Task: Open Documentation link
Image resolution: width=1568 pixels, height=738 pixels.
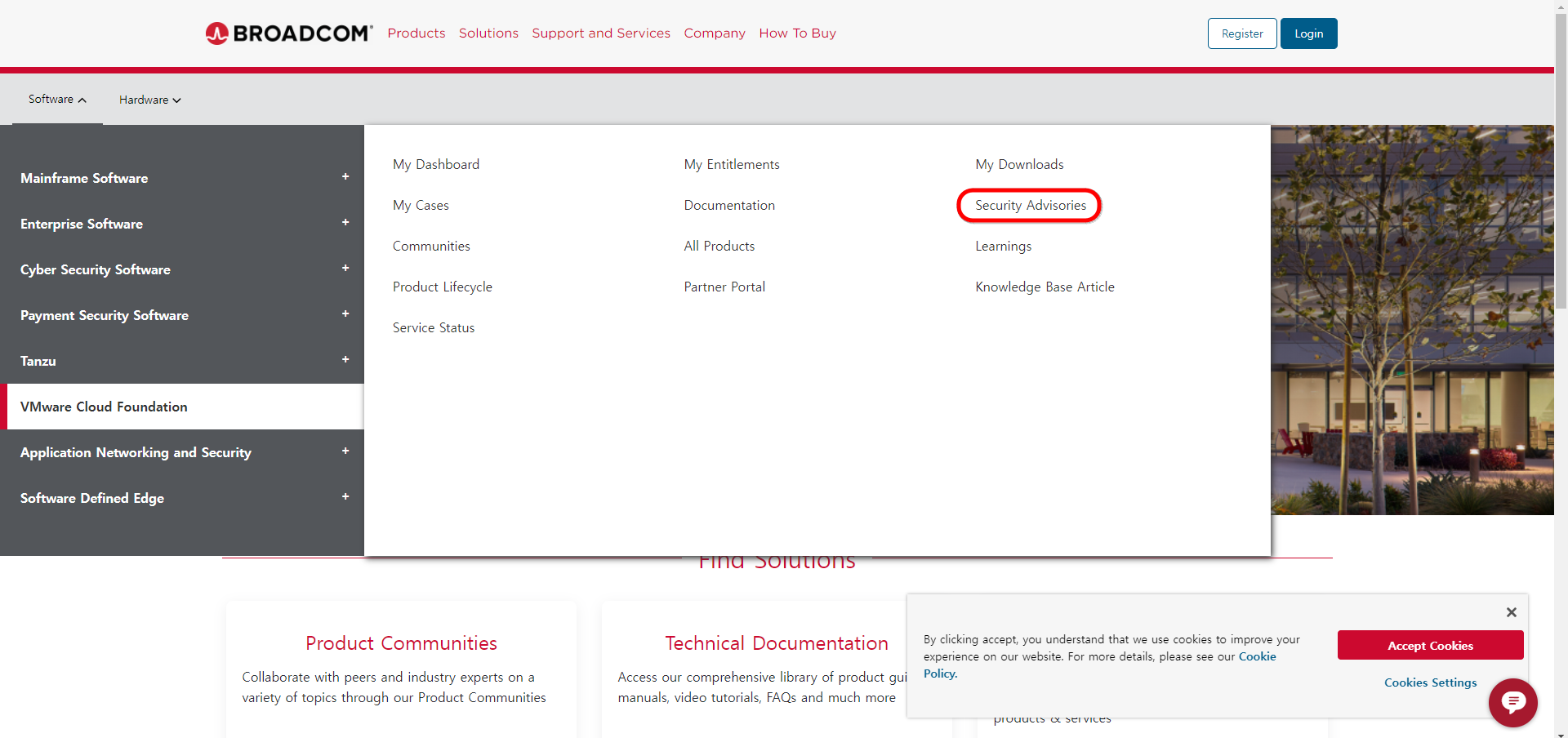Action: (729, 206)
